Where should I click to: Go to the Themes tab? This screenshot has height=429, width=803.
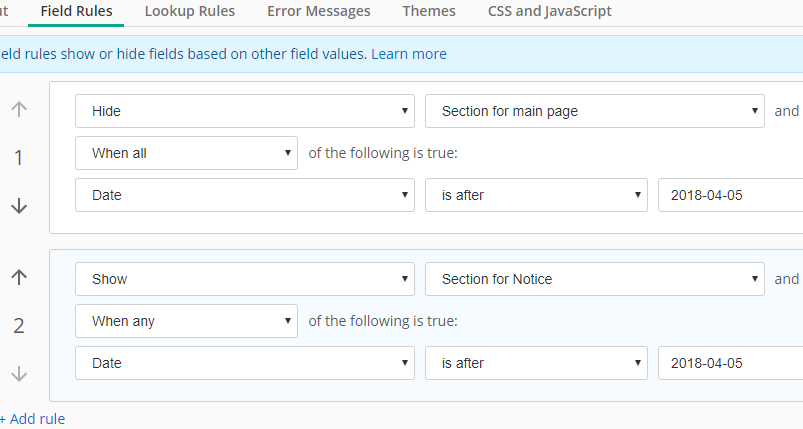(x=429, y=12)
